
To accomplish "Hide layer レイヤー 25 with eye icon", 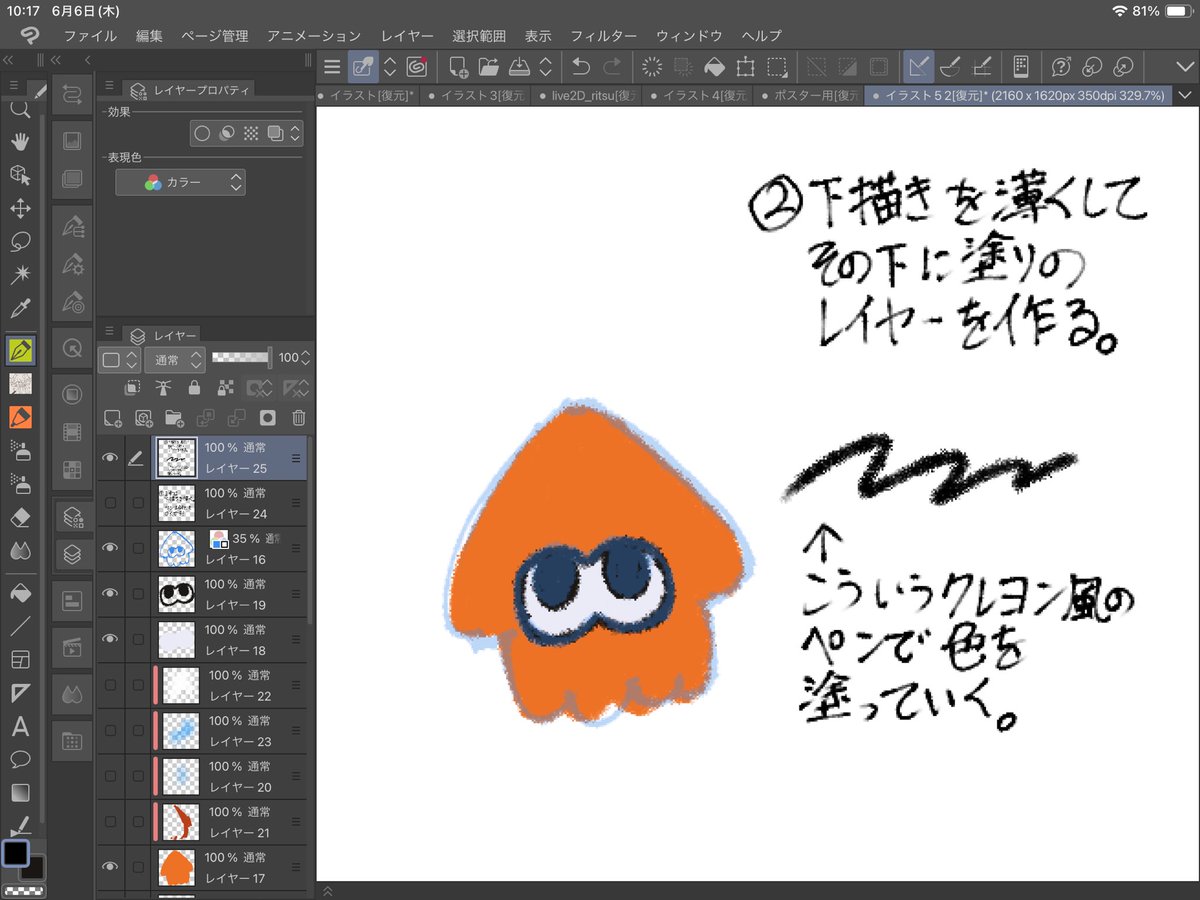I will coord(110,457).
